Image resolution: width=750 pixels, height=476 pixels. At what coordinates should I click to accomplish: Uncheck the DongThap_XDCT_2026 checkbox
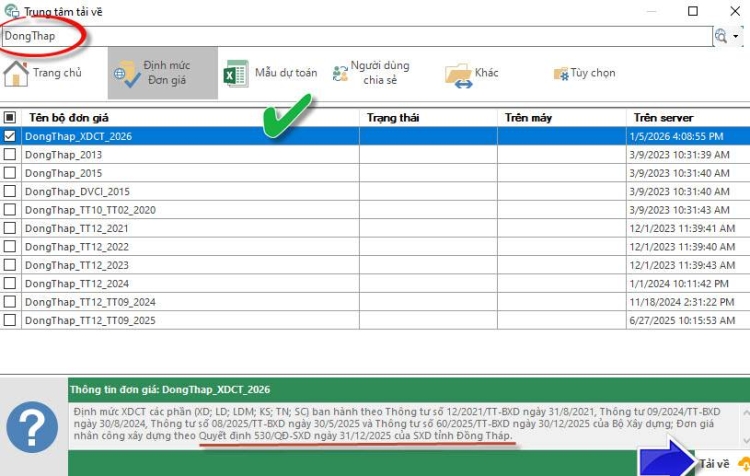(x=10, y=135)
